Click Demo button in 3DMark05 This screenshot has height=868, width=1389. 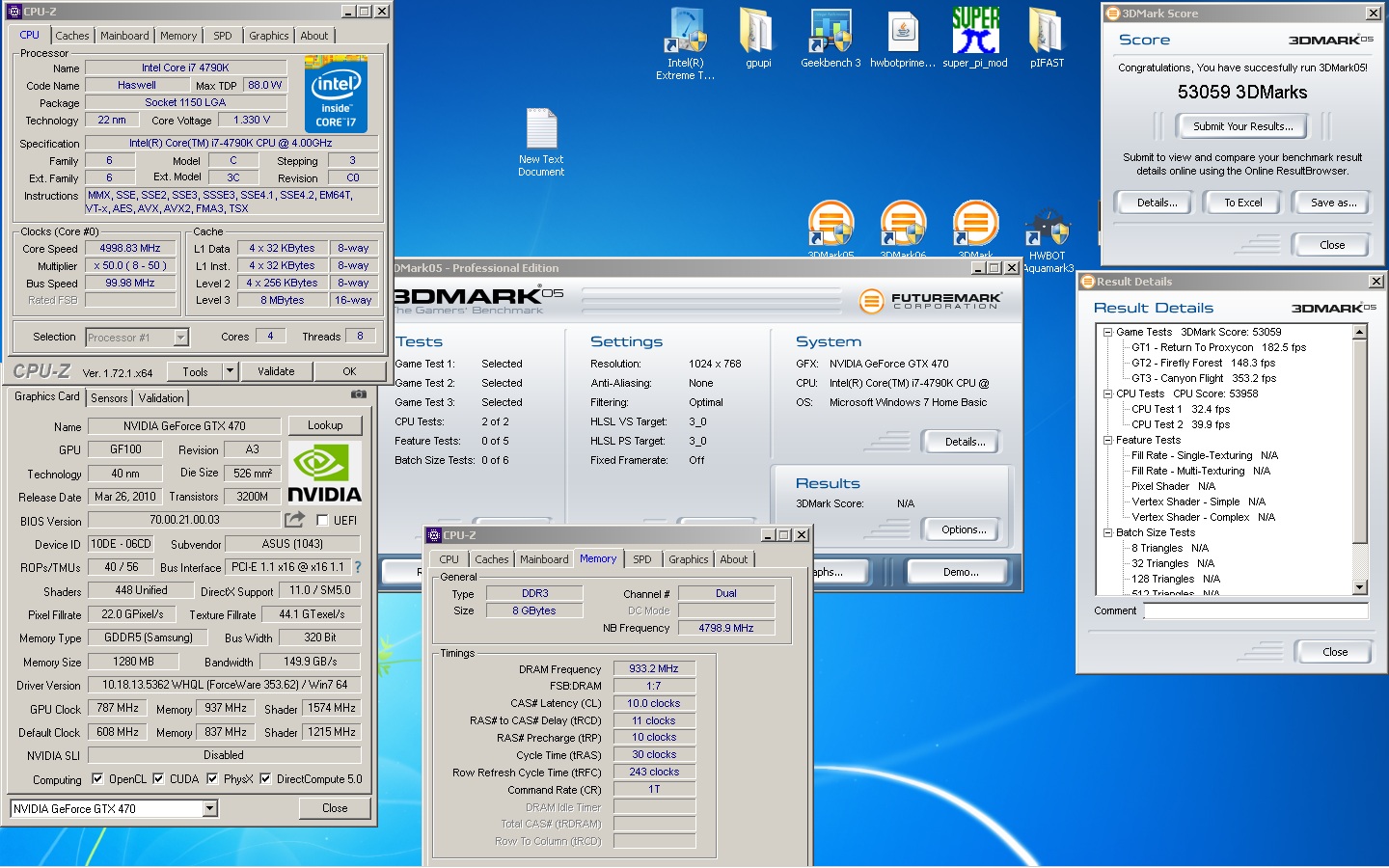coord(961,572)
